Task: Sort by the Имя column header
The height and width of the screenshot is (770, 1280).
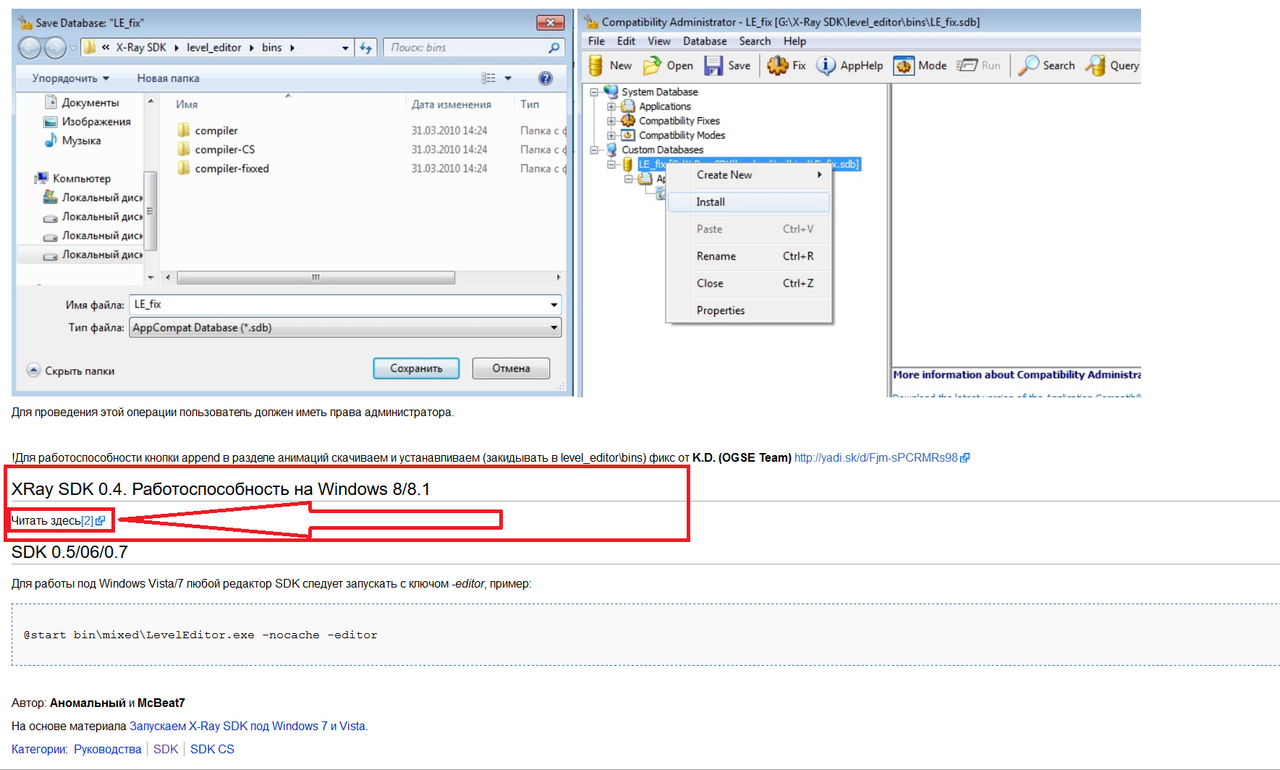Action: pyautogui.click(x=187, y=104)
